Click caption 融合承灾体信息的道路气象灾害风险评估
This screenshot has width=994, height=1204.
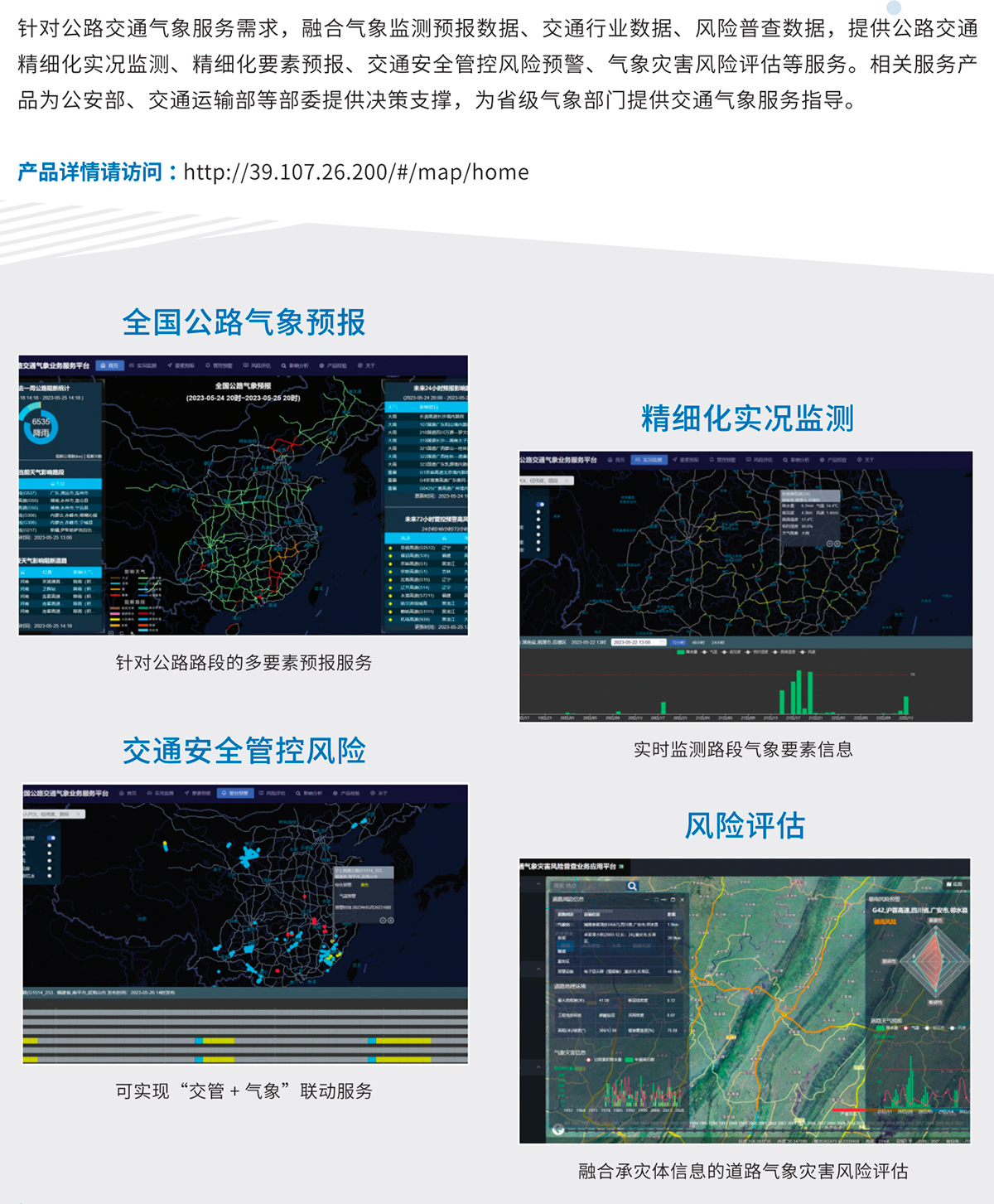[x=743, y=1171]
